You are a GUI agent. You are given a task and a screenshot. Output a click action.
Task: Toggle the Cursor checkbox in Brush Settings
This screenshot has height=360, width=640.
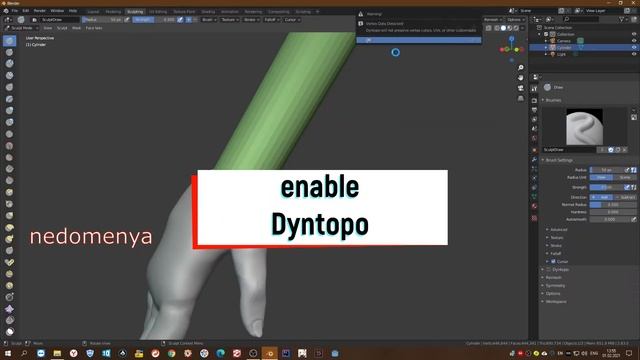pyautogui.click(x=553, y=261)
